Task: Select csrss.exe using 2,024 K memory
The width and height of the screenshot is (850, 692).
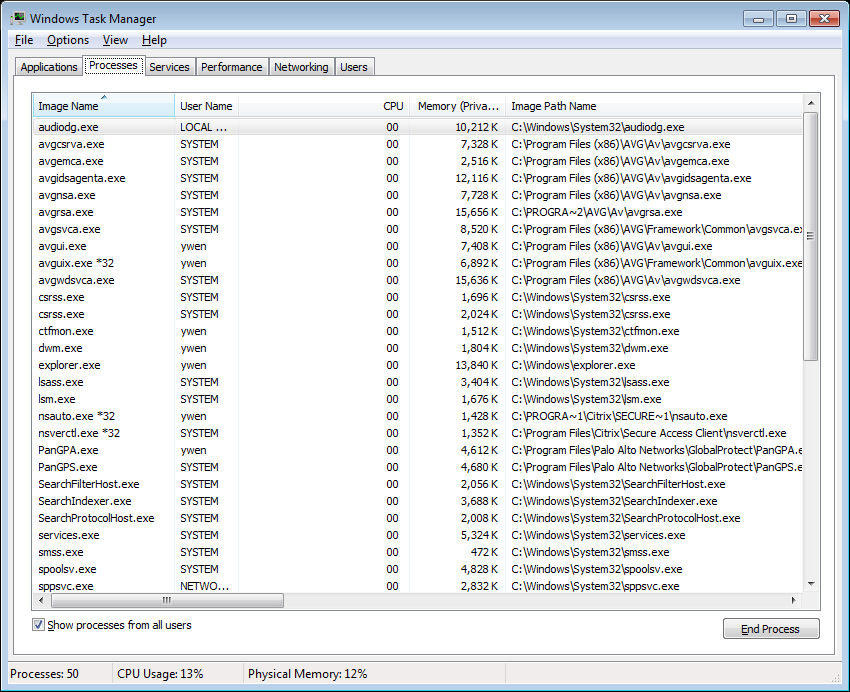Action: (x=417, y=314)
